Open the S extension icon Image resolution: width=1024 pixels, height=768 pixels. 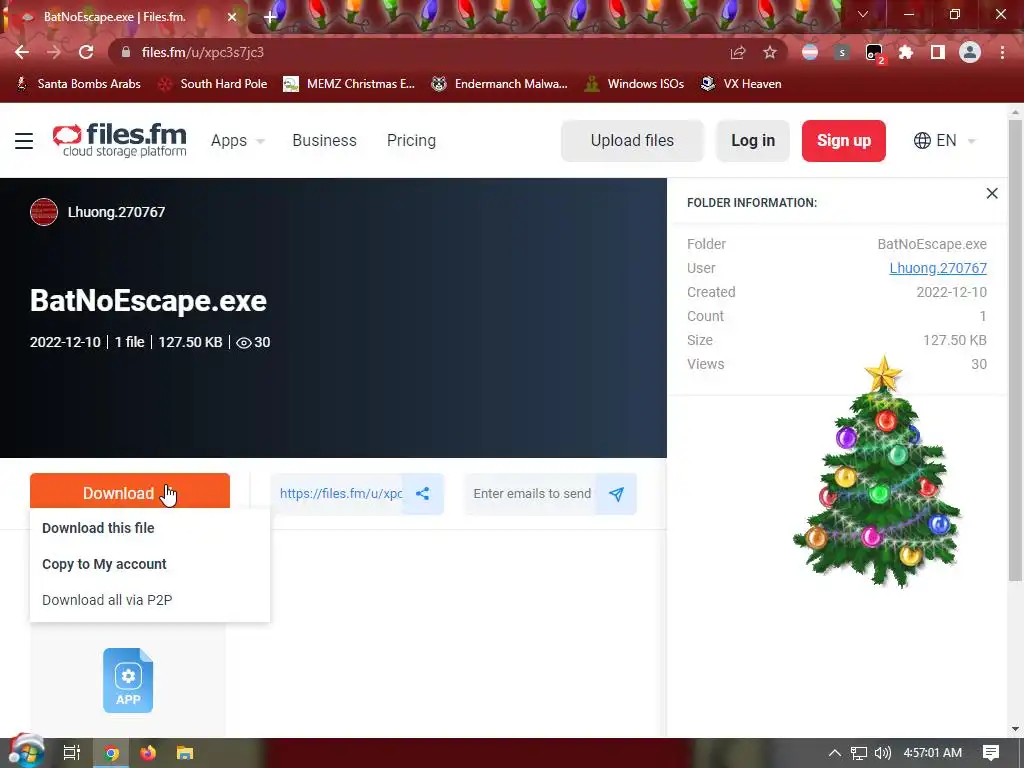pyautogui.click(x=842, y=52)
